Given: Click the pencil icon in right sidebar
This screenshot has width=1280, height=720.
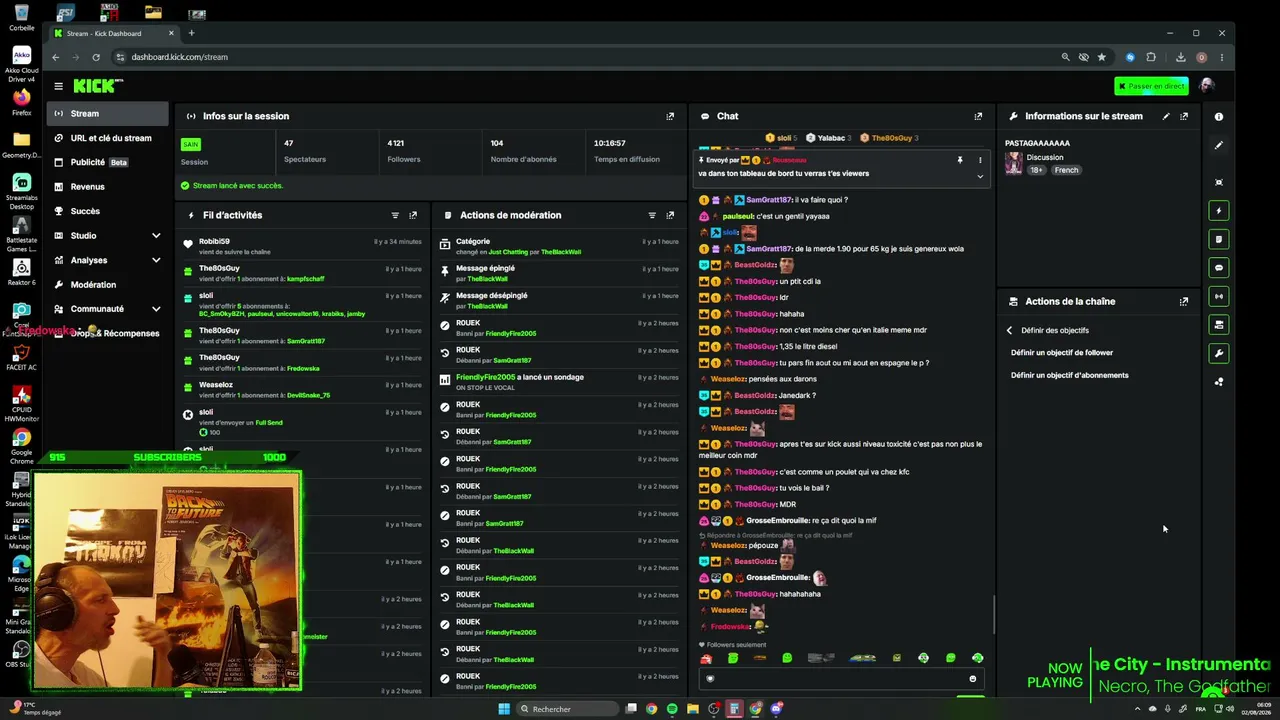Looking at the screenshot, I should click(x=1219, y=145).
